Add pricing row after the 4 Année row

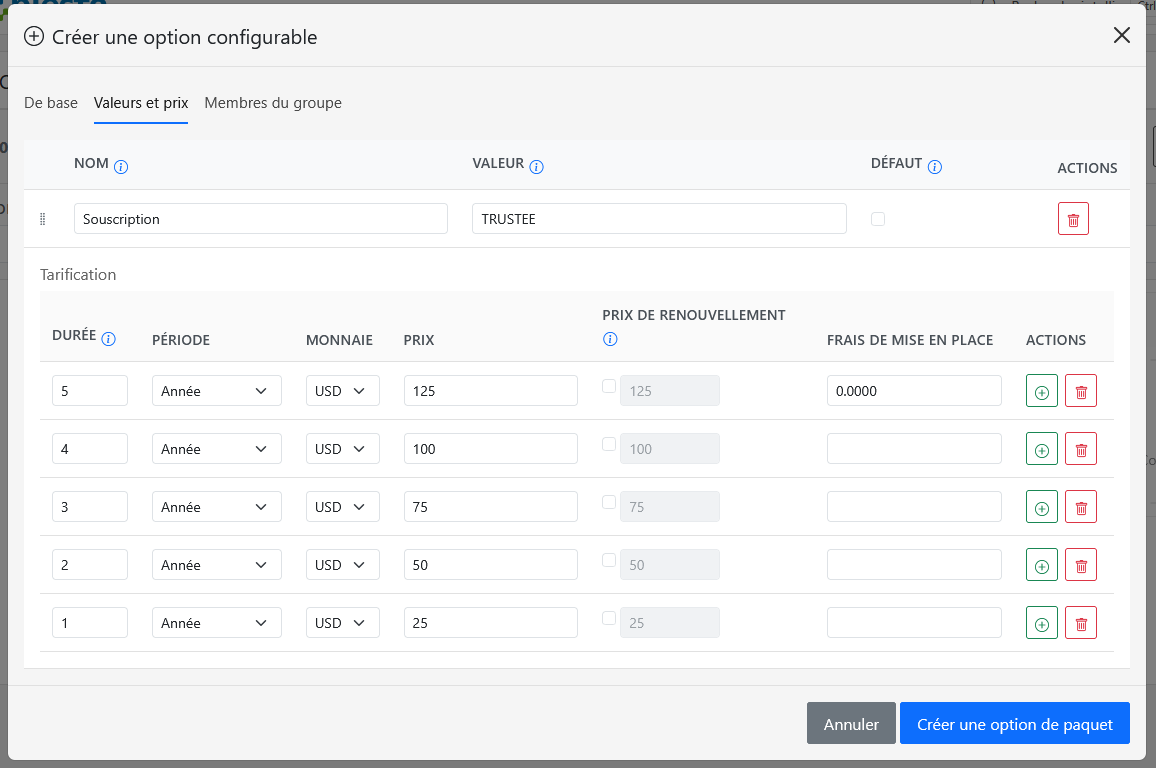pos(1042,449)
